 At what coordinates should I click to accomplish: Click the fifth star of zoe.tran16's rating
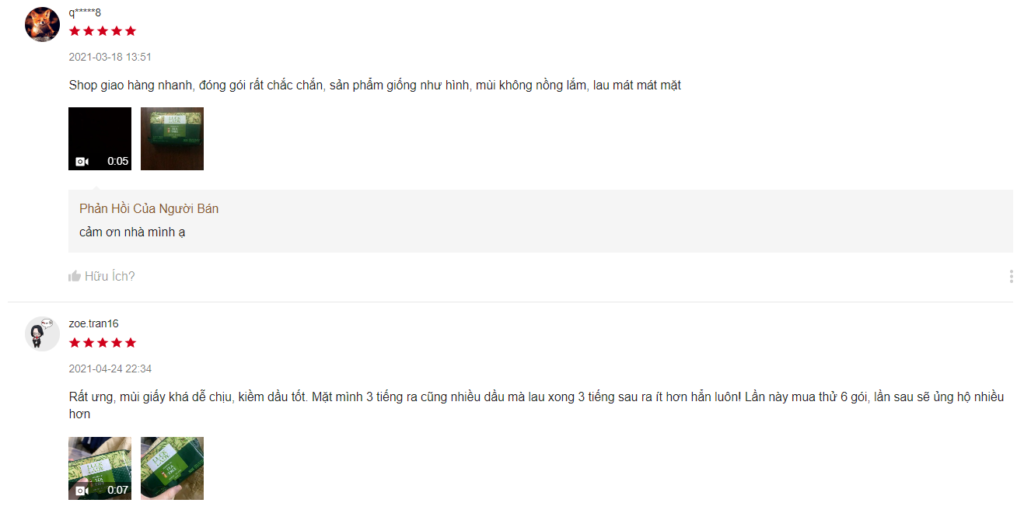[131, 343]
